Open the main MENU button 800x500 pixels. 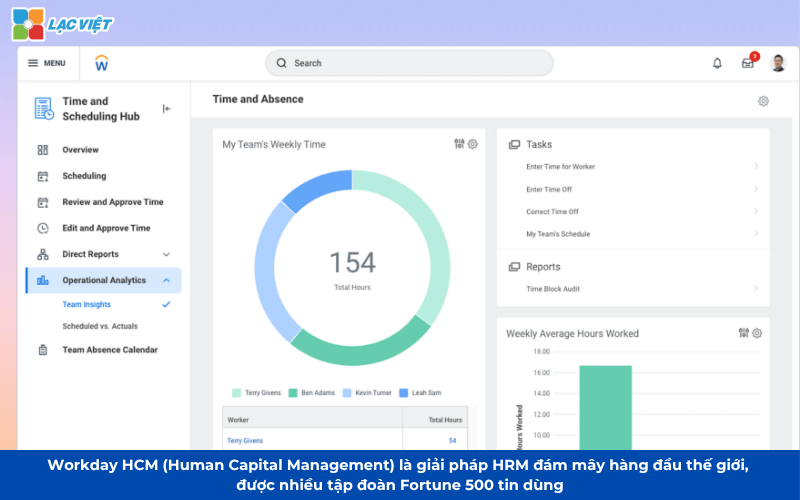[x=46, y=63]
